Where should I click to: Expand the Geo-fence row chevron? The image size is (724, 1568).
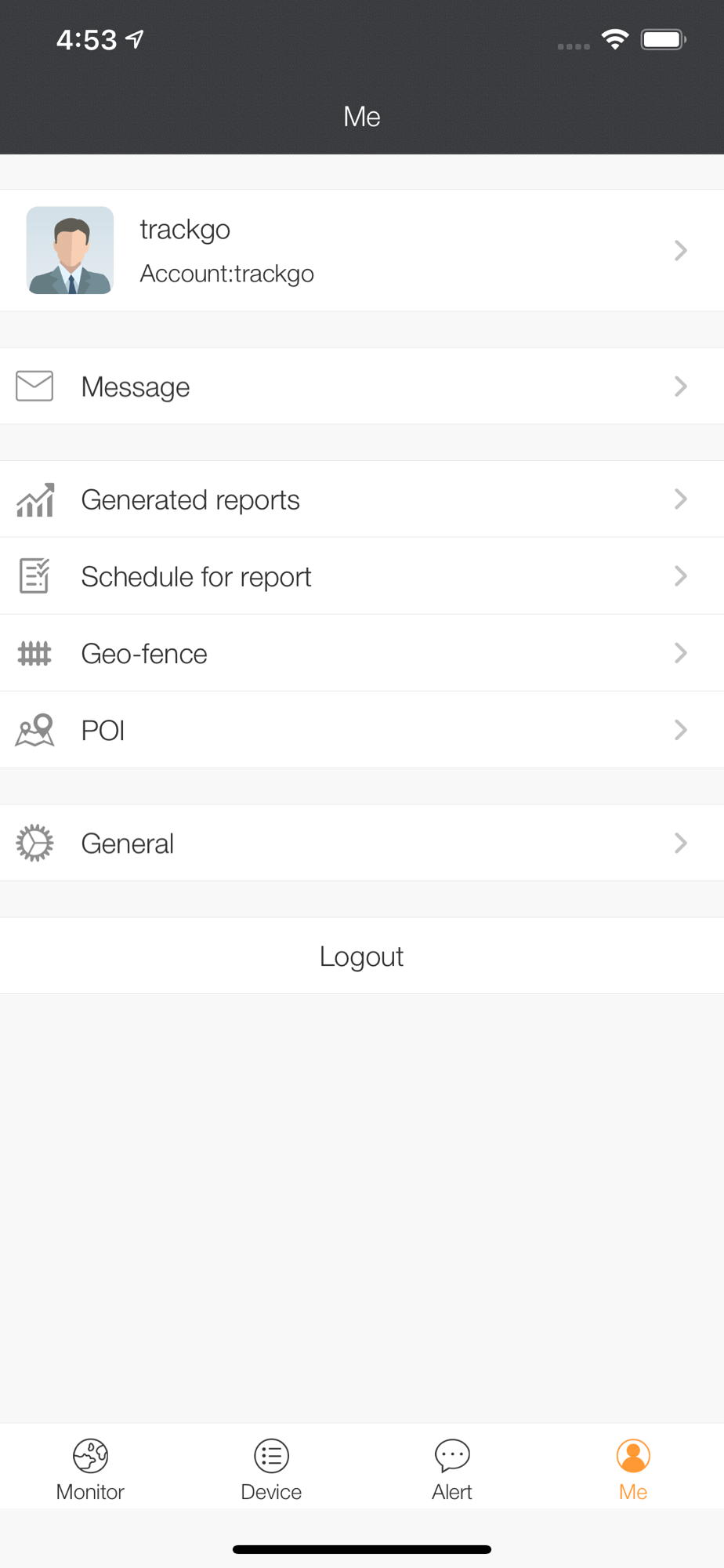pyautogui.click(x=680, y=653)
